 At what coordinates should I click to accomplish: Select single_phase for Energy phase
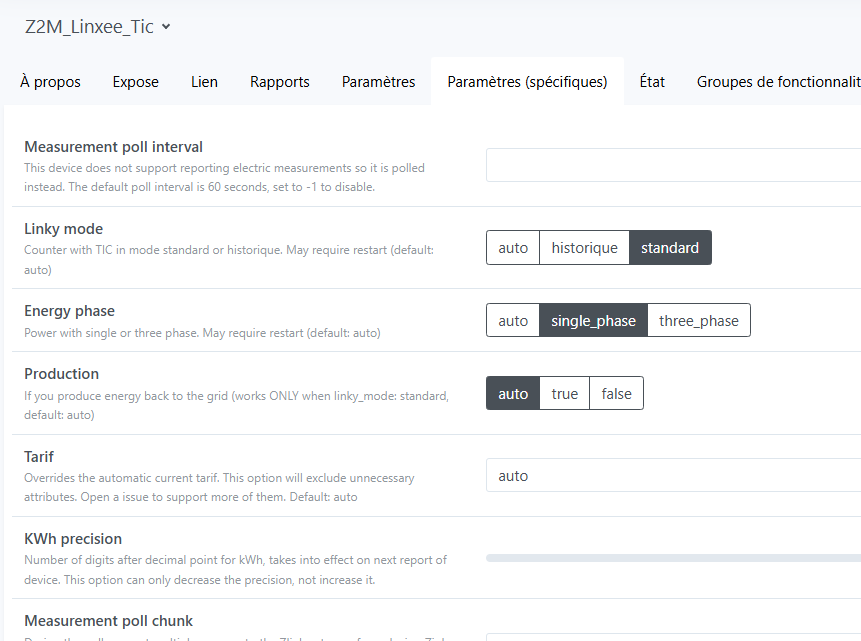coord(593,321)
